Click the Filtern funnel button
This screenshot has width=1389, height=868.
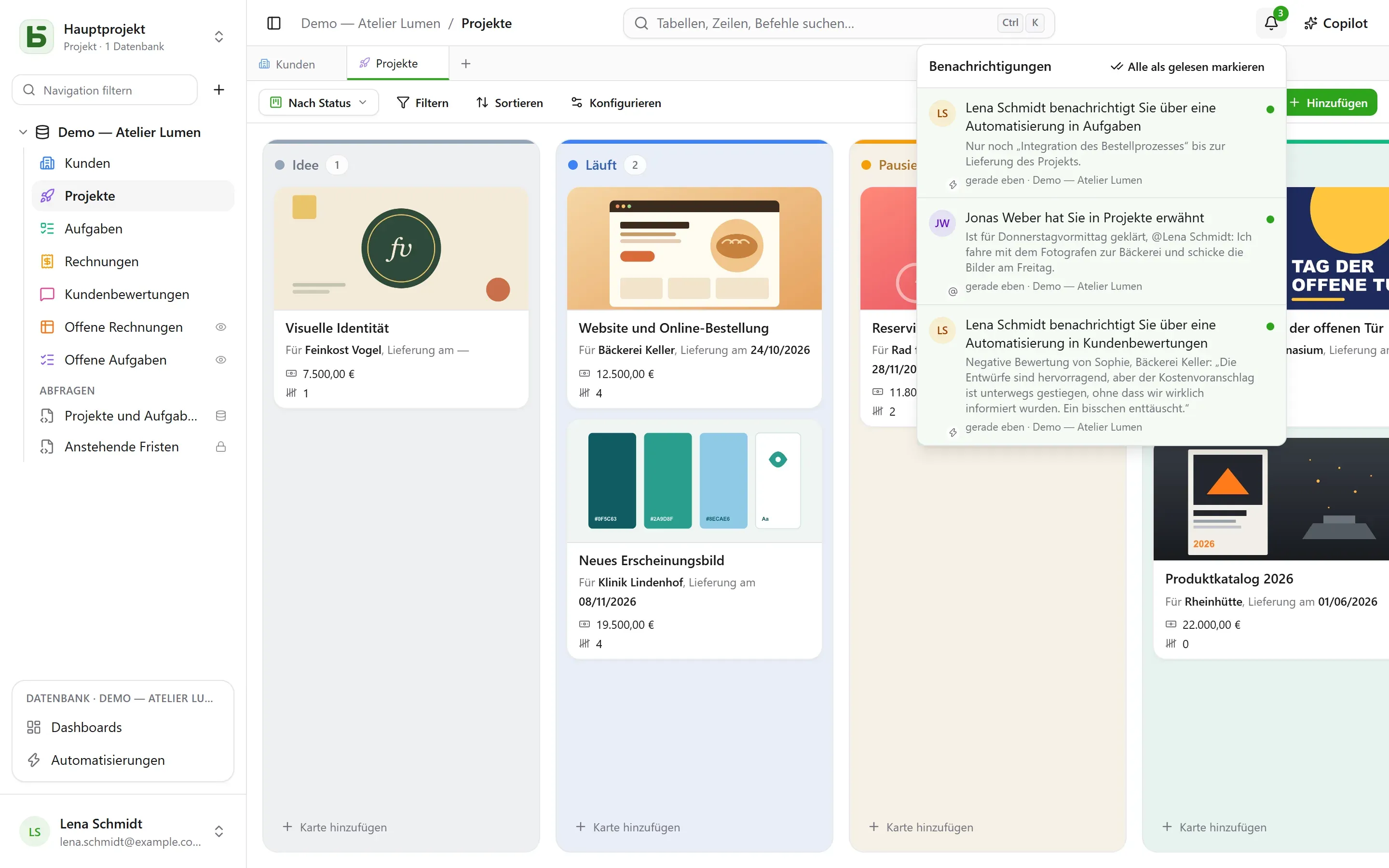click(423, 102)
